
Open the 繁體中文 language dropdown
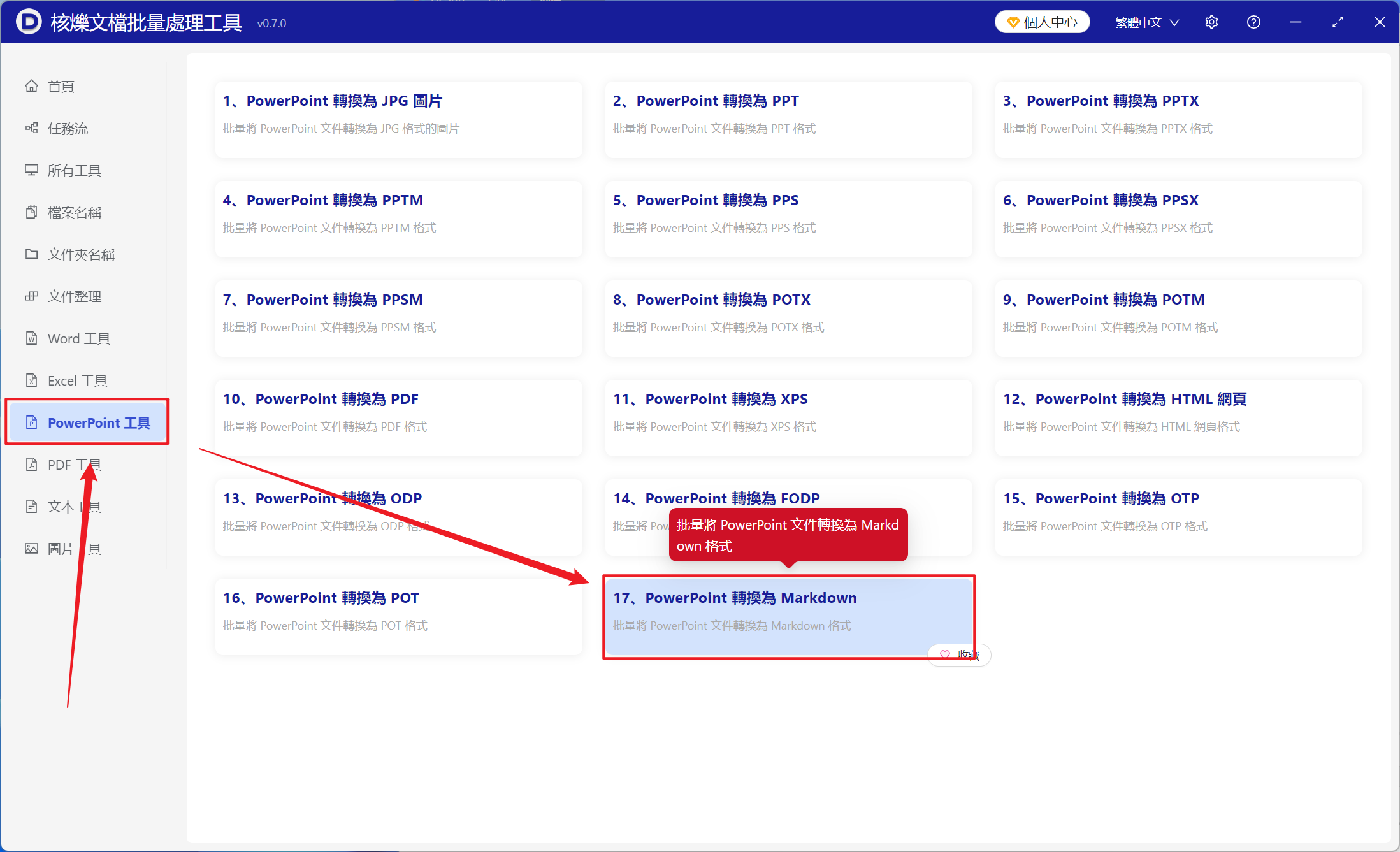(x=1147, y=22)
